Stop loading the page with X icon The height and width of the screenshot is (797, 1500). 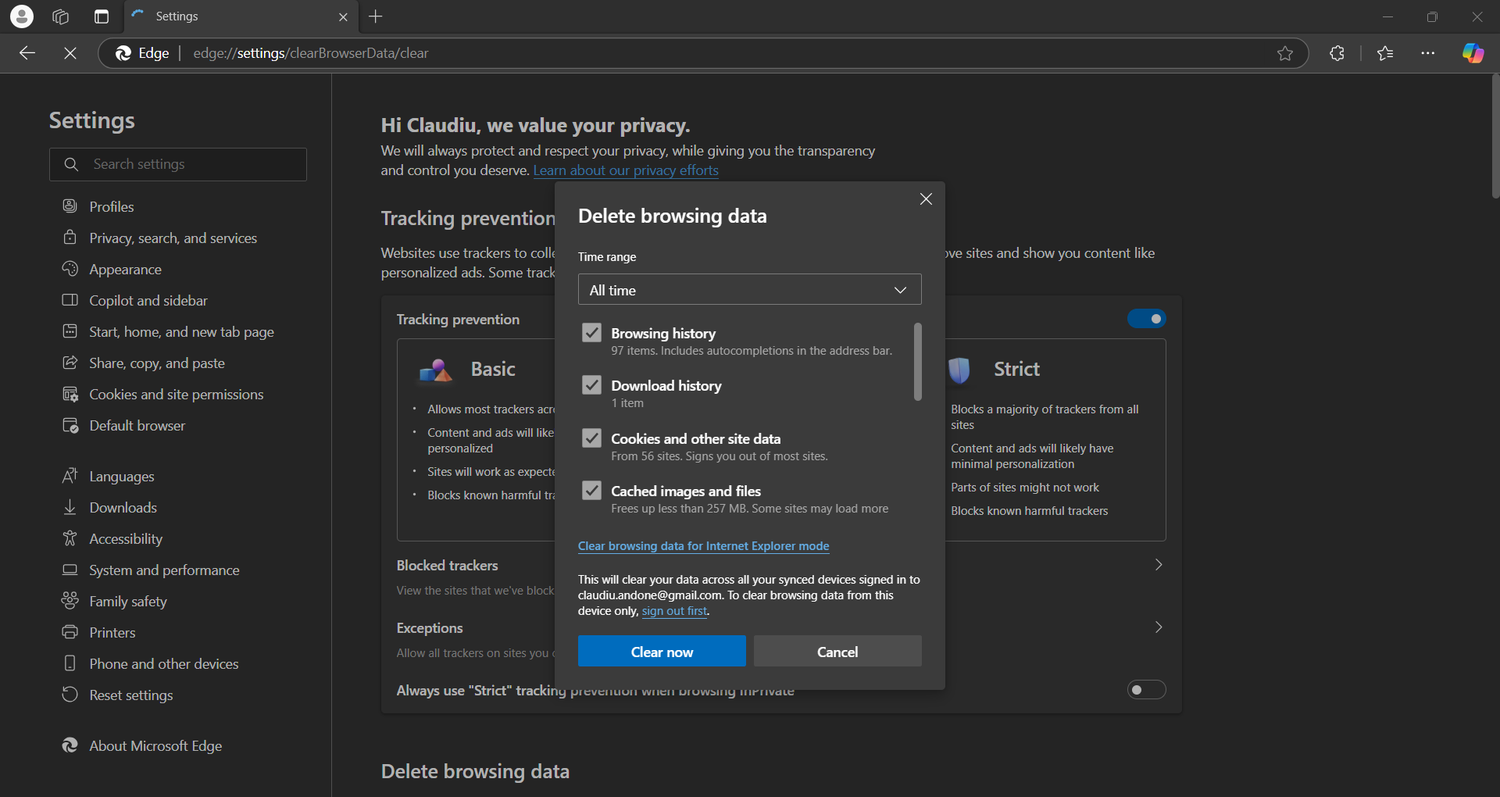[x=70, y=53]
